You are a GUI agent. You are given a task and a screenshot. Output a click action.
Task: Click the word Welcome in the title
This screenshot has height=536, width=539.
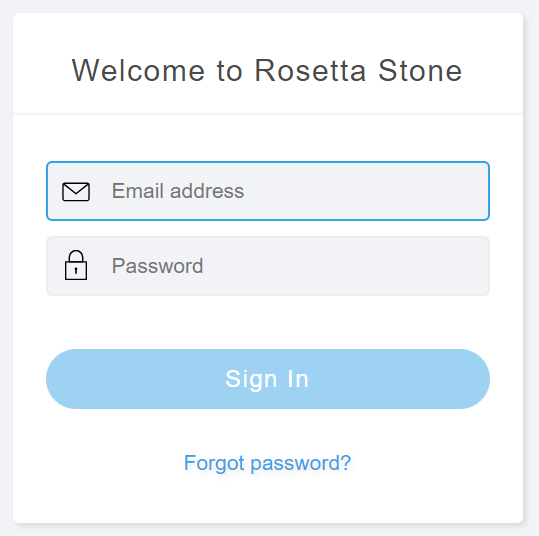(x=138, y=70)
